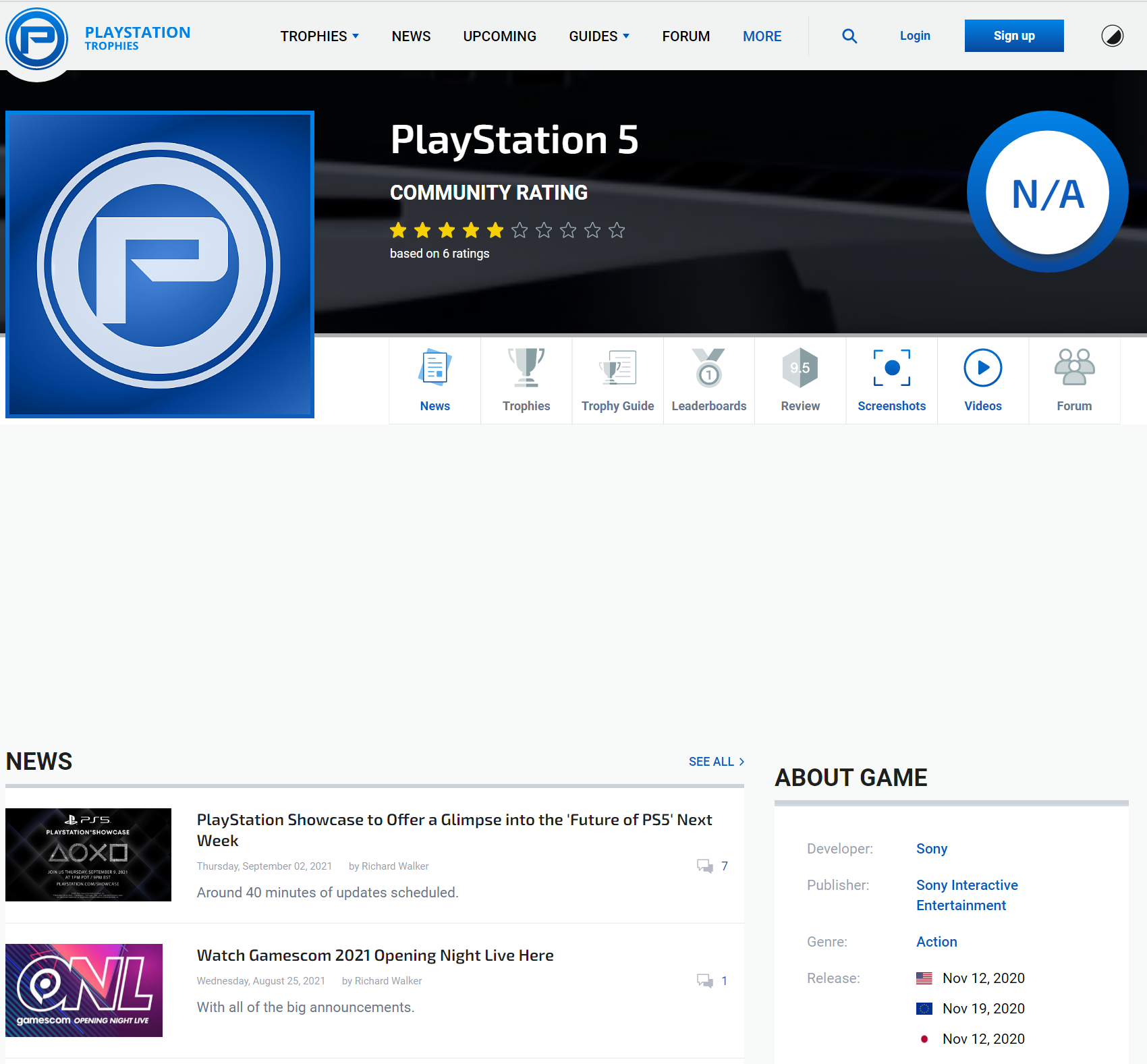
Task: Click the PlayStation Trophies site logo
Action: click(99, 38)
